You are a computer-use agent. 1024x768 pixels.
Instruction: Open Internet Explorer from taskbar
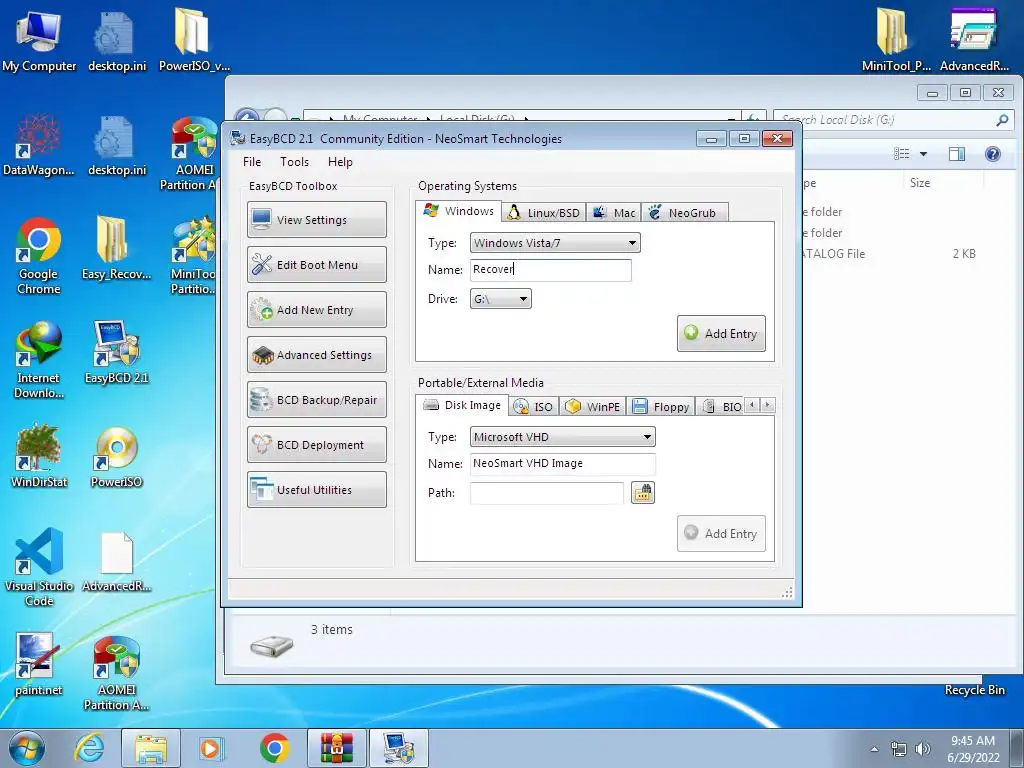pyautogui.click(x=89, y=748)
